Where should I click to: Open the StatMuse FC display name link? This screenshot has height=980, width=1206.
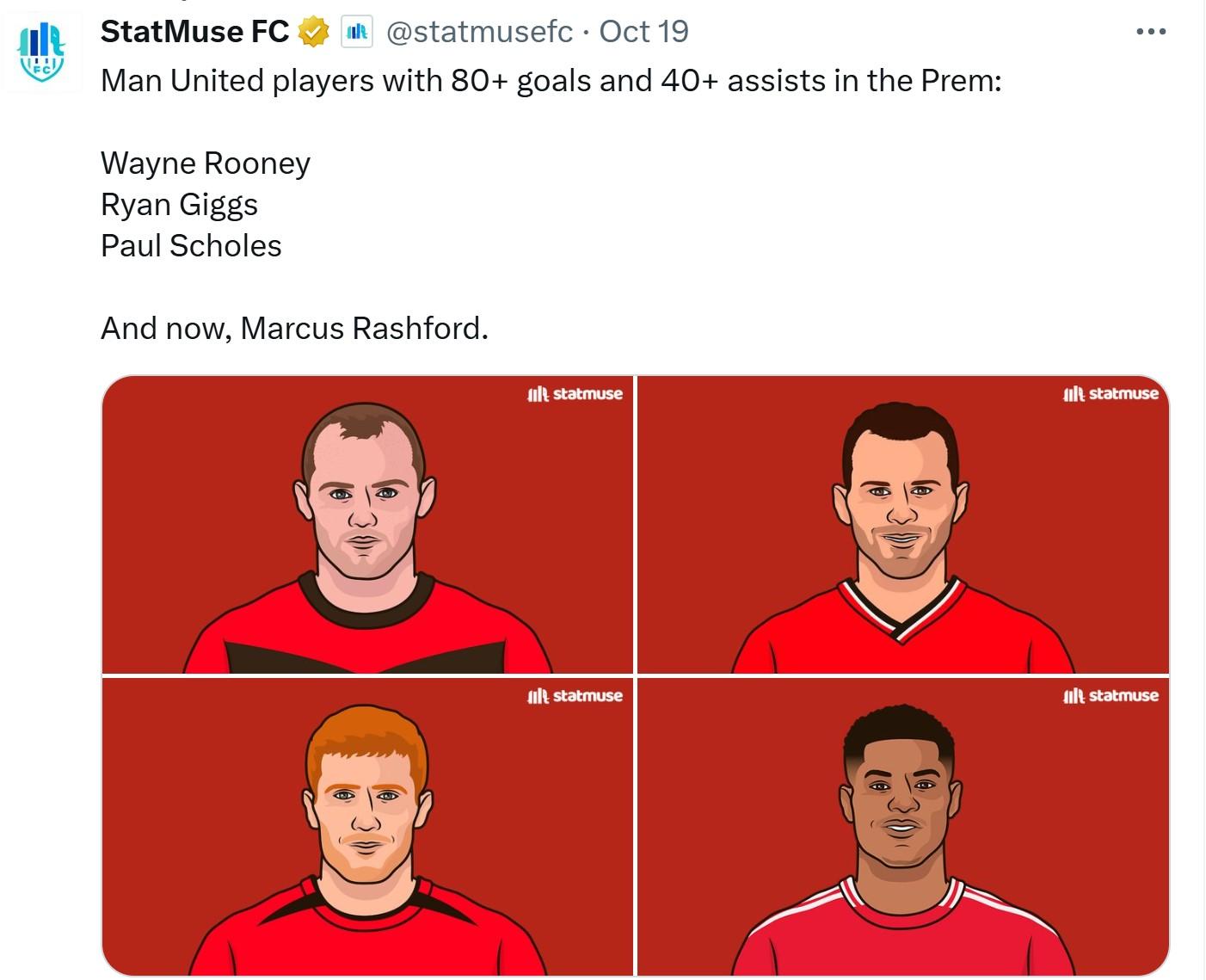pyautogui.click(x=194, y=32)
